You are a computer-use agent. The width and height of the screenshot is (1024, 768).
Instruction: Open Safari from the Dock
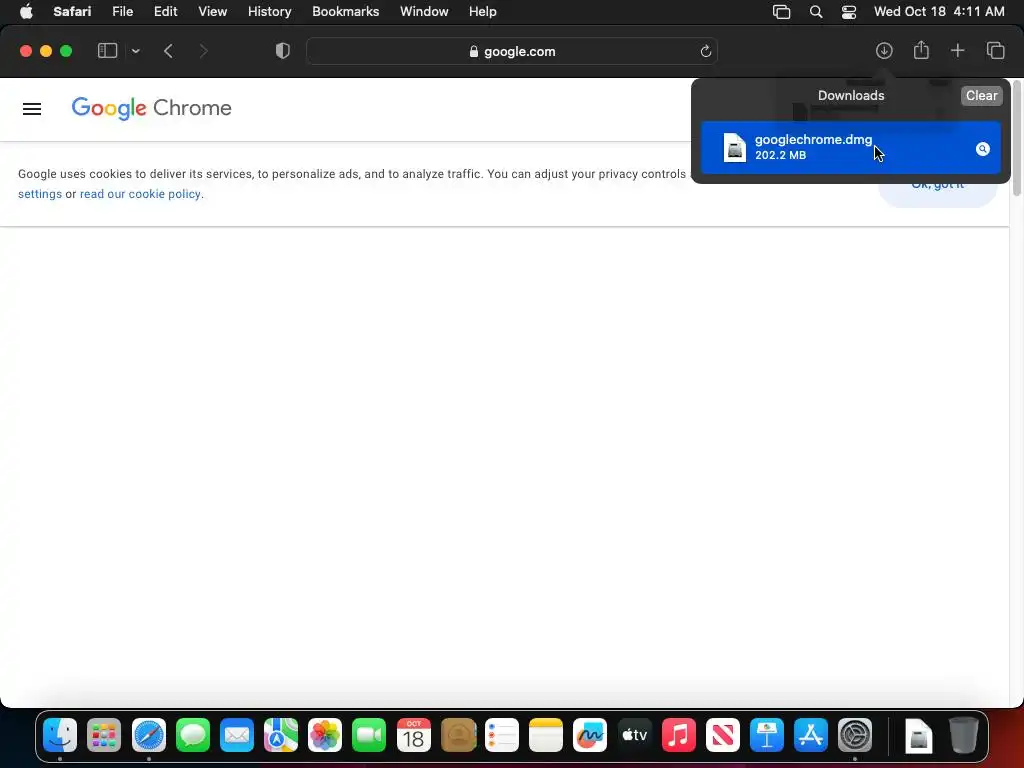point(149,736)
